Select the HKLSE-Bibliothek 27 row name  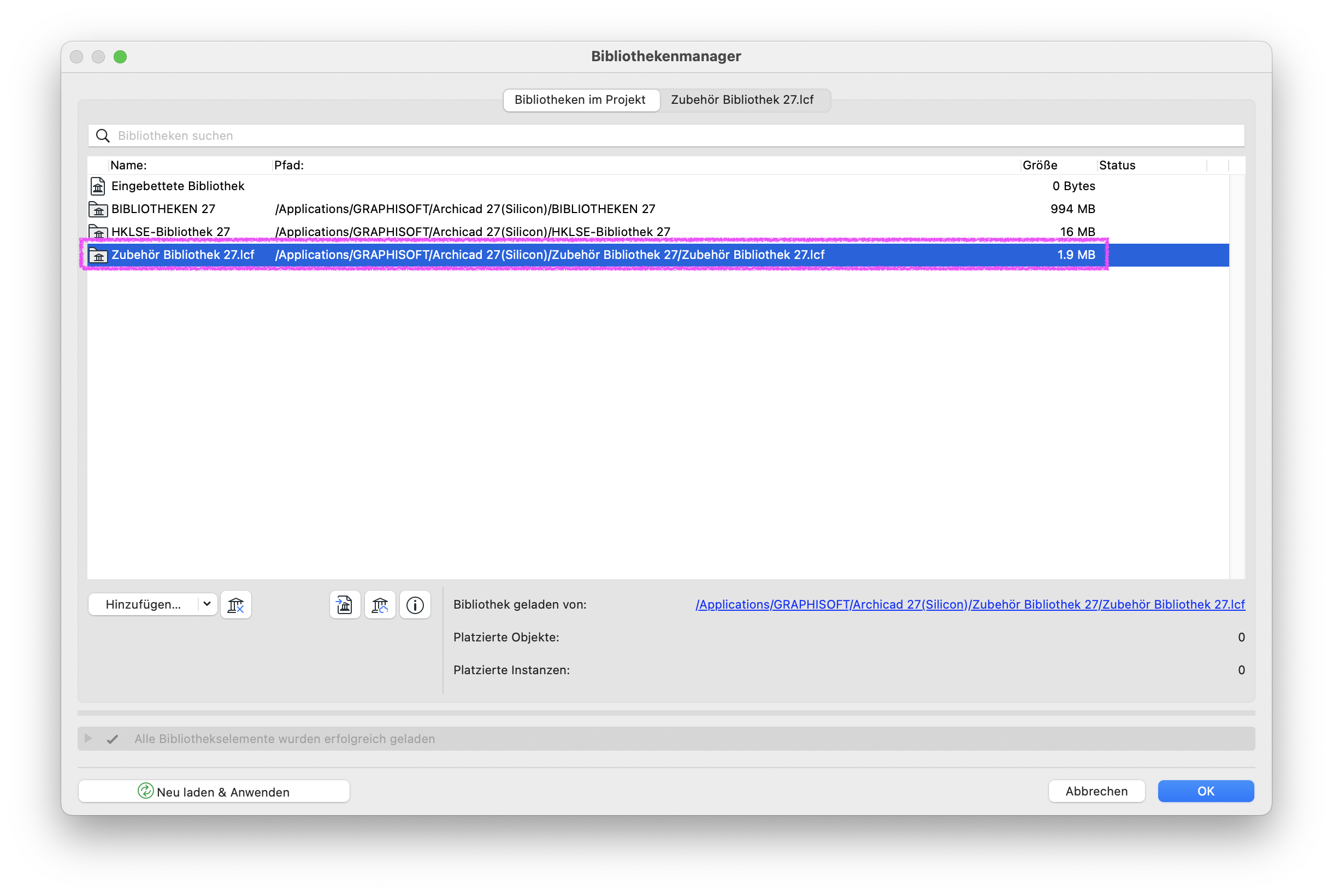click(171, 232)
